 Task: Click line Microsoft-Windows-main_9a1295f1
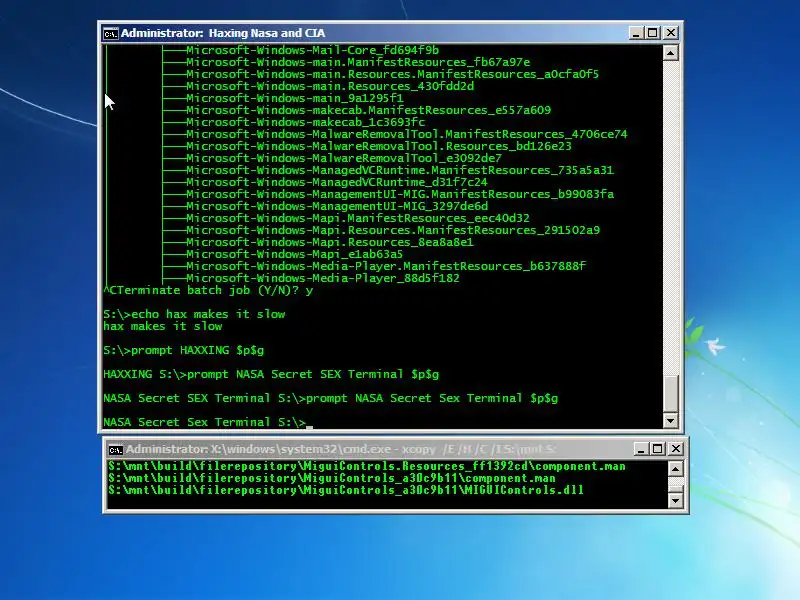294,98
